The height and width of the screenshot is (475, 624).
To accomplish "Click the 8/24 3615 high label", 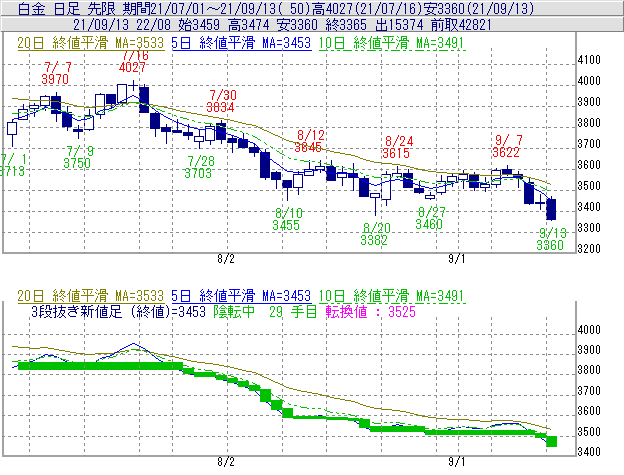I will pos(397,147).
